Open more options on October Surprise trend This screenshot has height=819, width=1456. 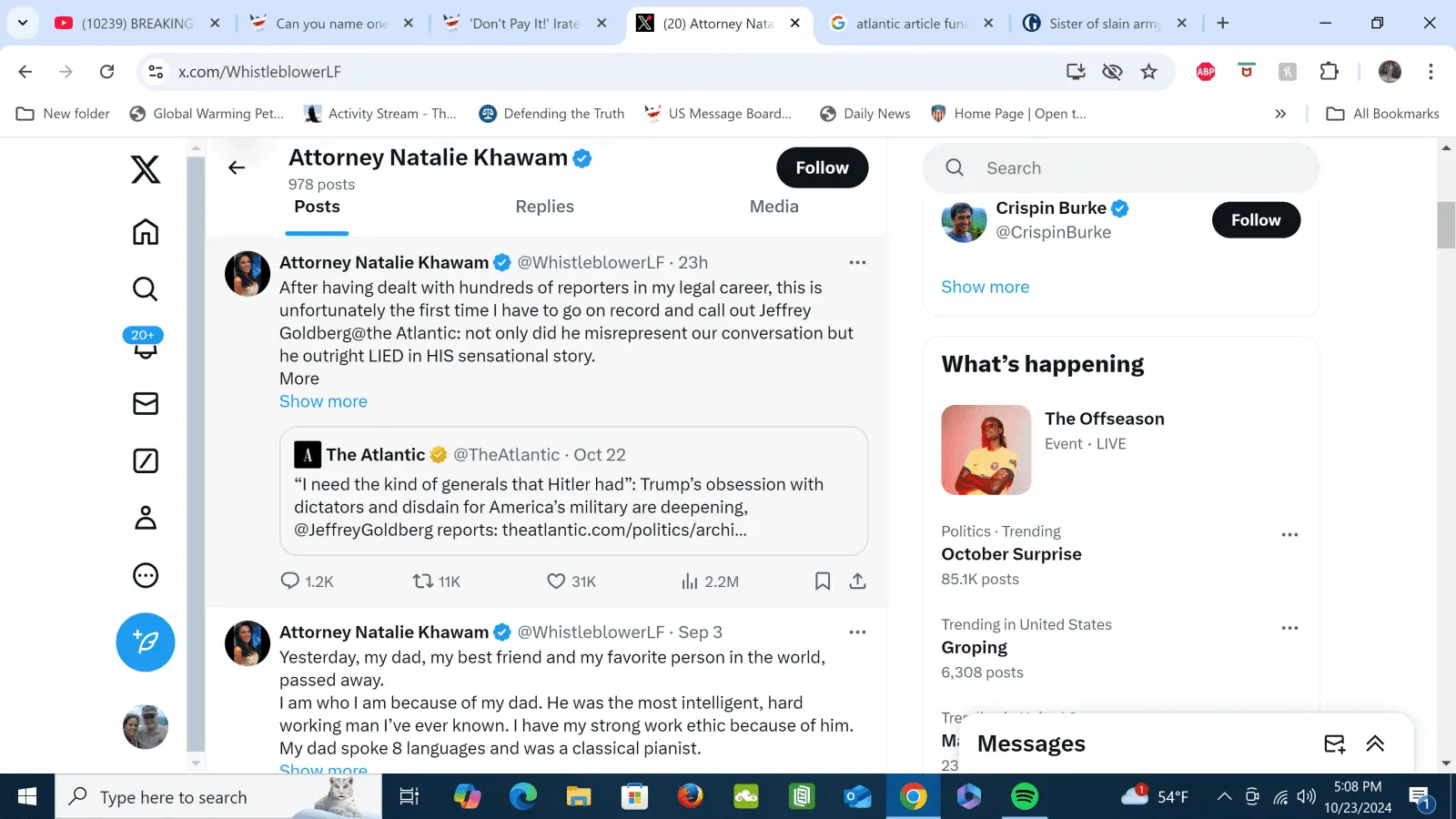tap(1289, 535)
